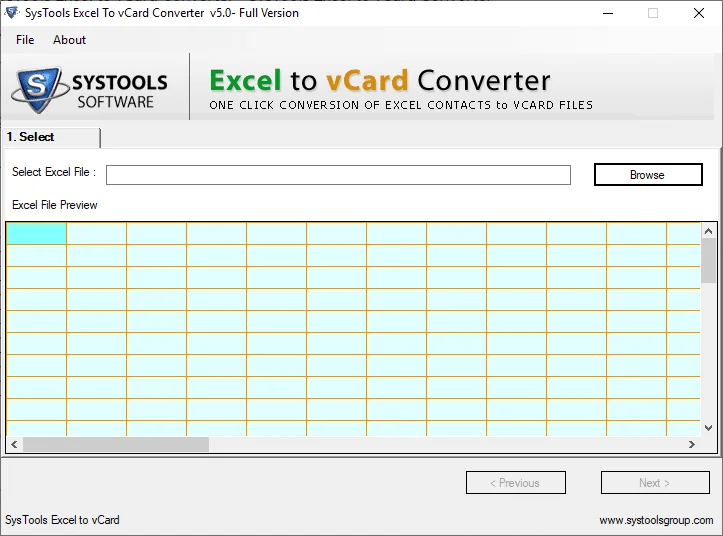Select the highlighted first preview cell
723x536 pixels.
[x=36, y=233]
